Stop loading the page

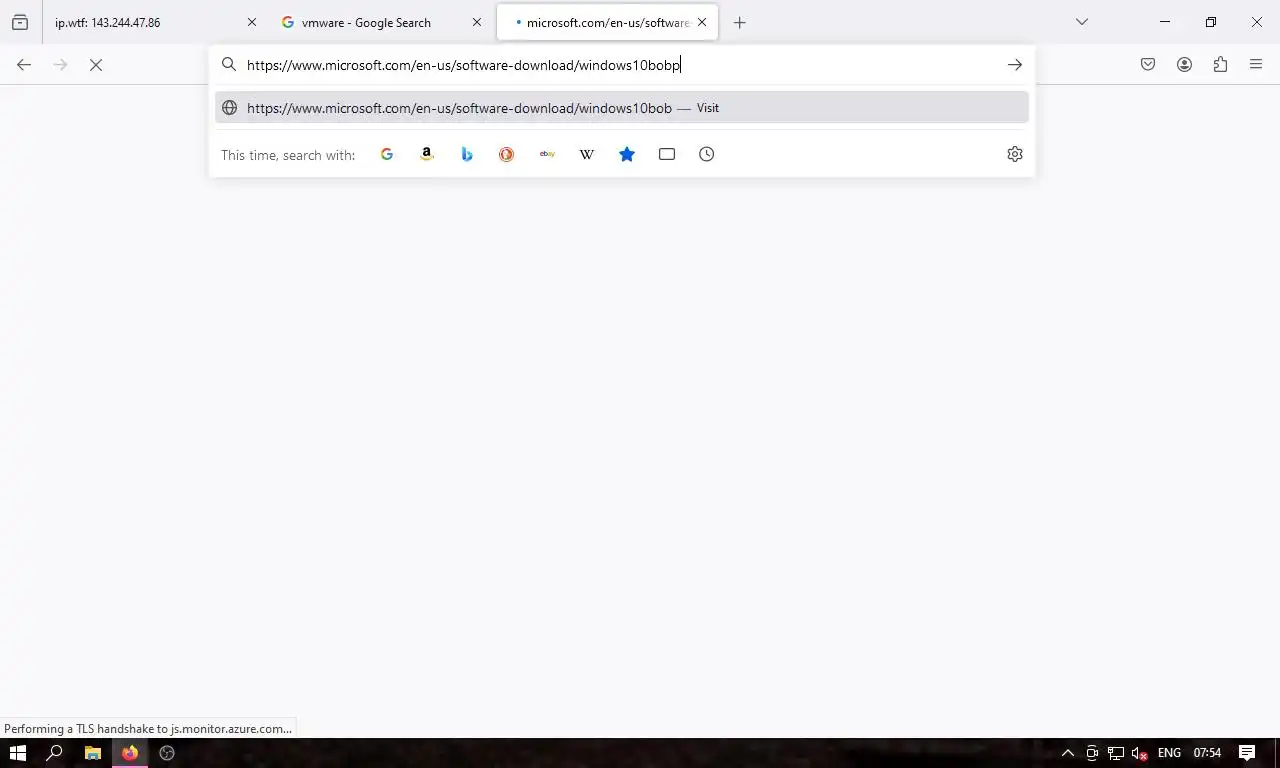96,65
